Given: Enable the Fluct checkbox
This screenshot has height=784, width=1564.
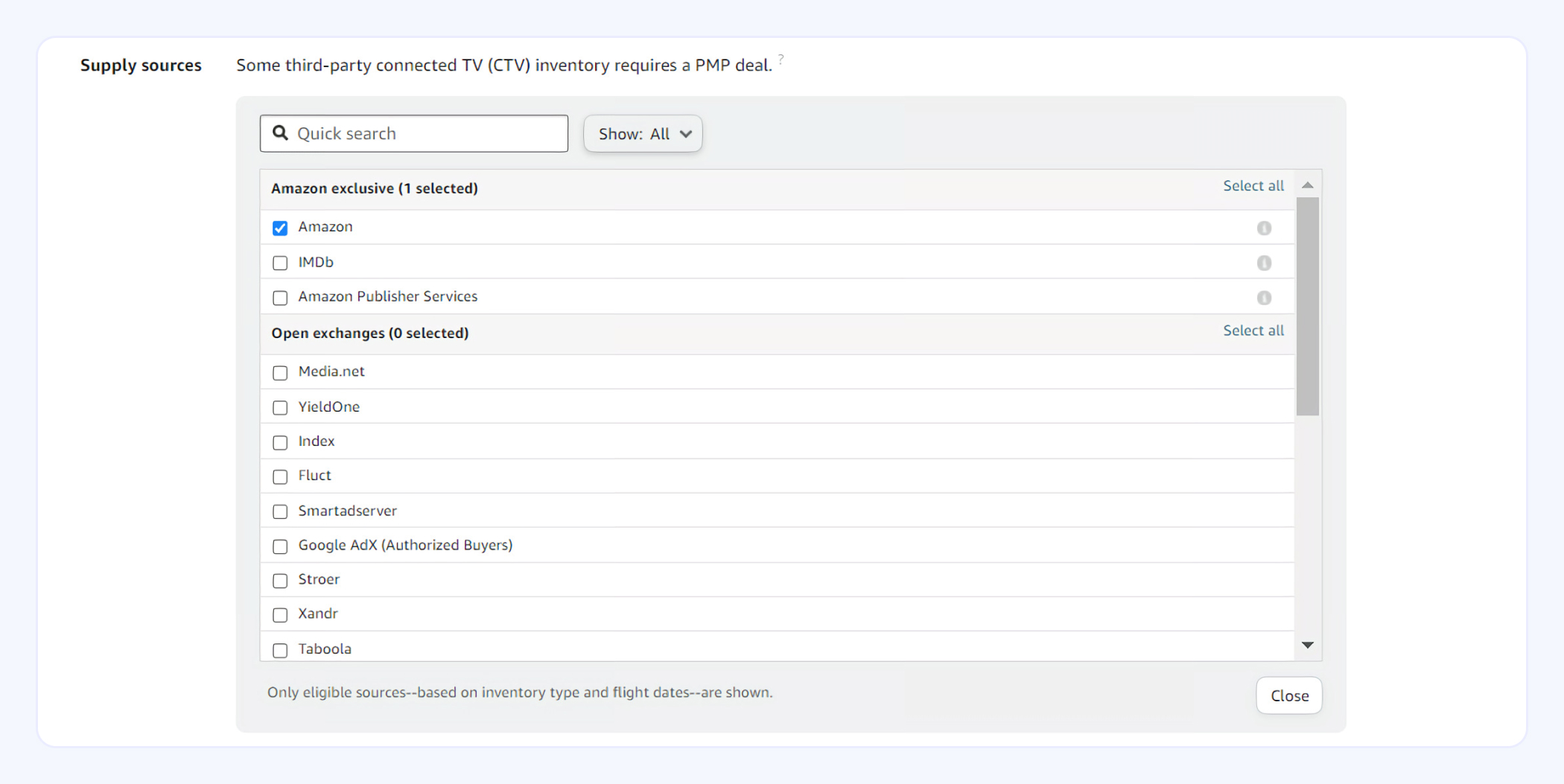Looking at the screenshot, I should pyautogui.click(x=280, y=477).
